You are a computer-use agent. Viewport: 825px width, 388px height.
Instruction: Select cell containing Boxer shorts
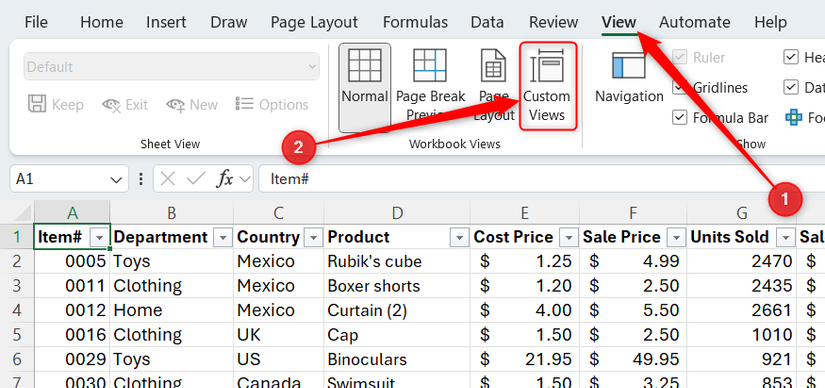point(397,286)
